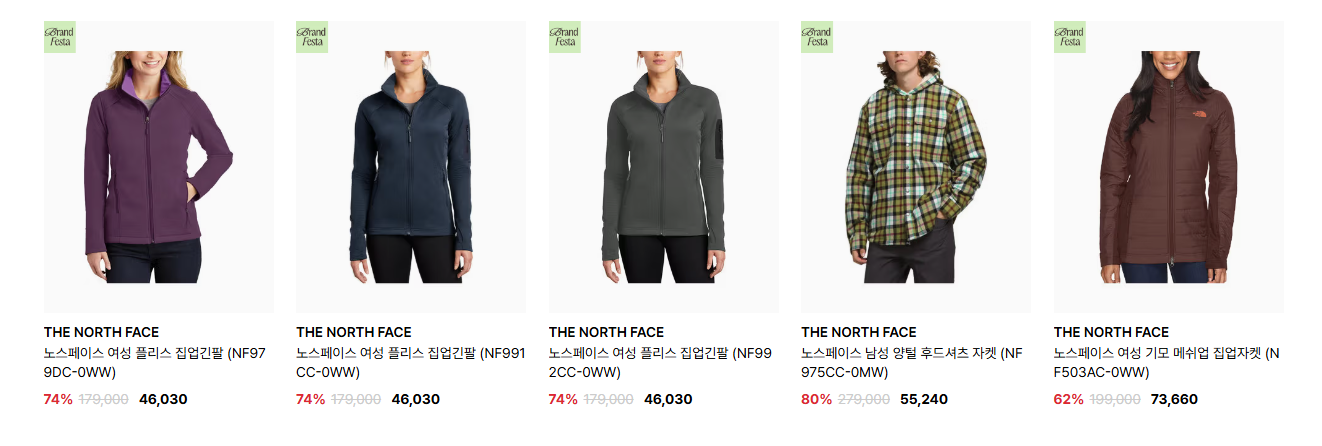
Task: Open product title NF992CC-0WW
Action: tap(661, 363)
